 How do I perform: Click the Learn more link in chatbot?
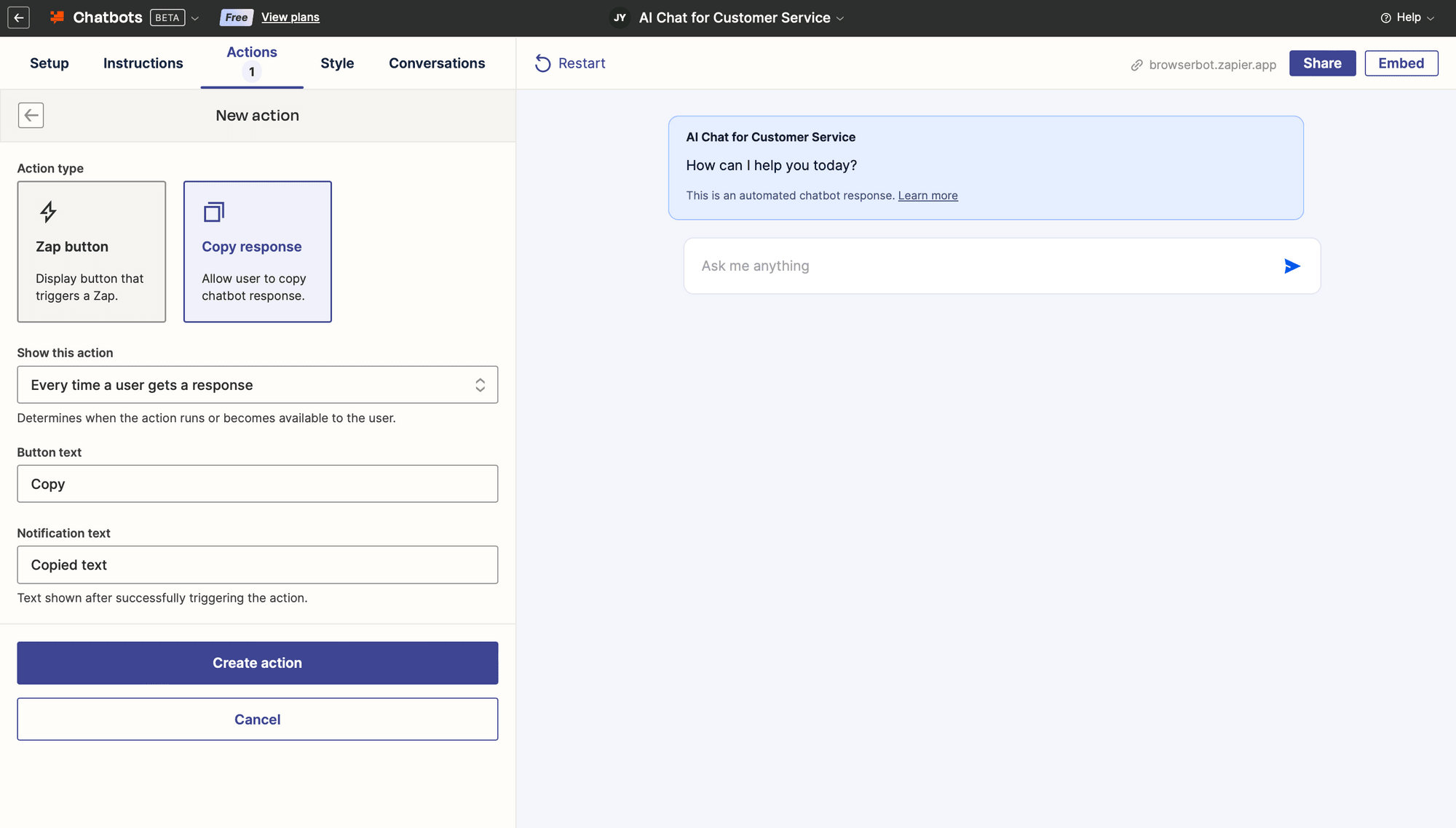(928, 196)
